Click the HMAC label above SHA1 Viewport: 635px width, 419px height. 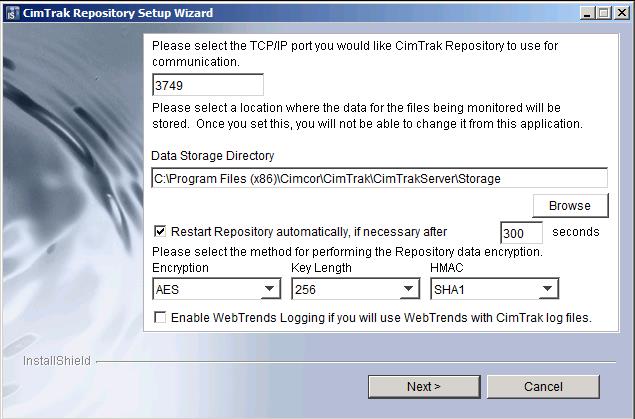click(446, 269)
